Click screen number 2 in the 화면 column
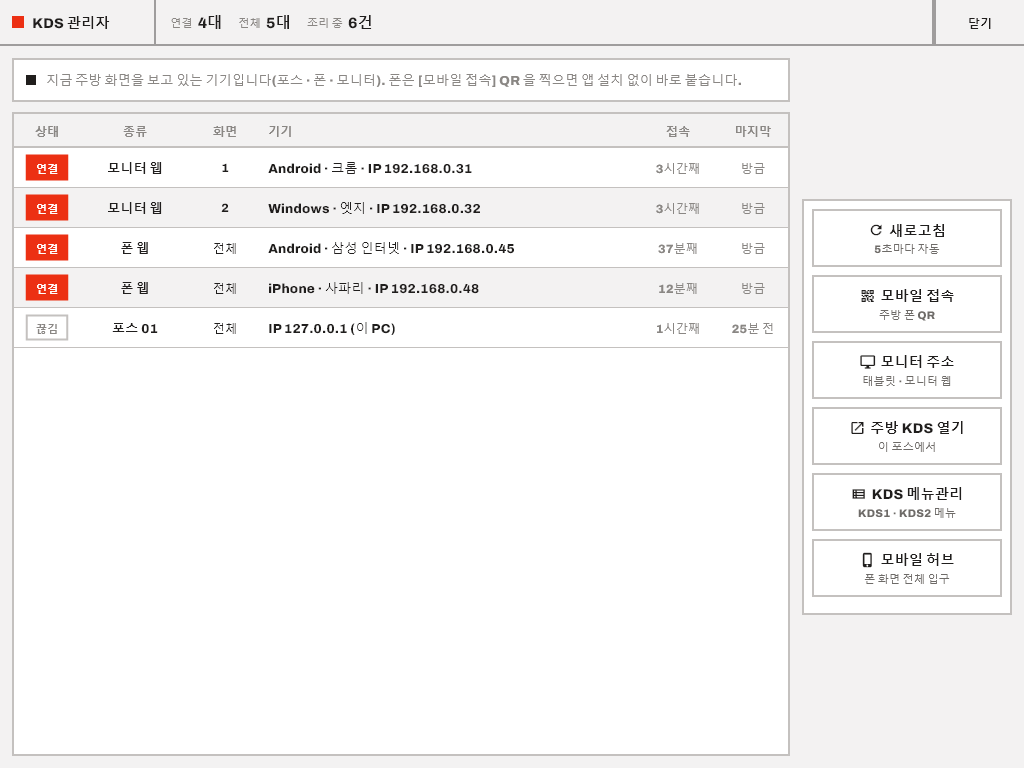This screenshot has height=768, width=1024. pos(225,208)
